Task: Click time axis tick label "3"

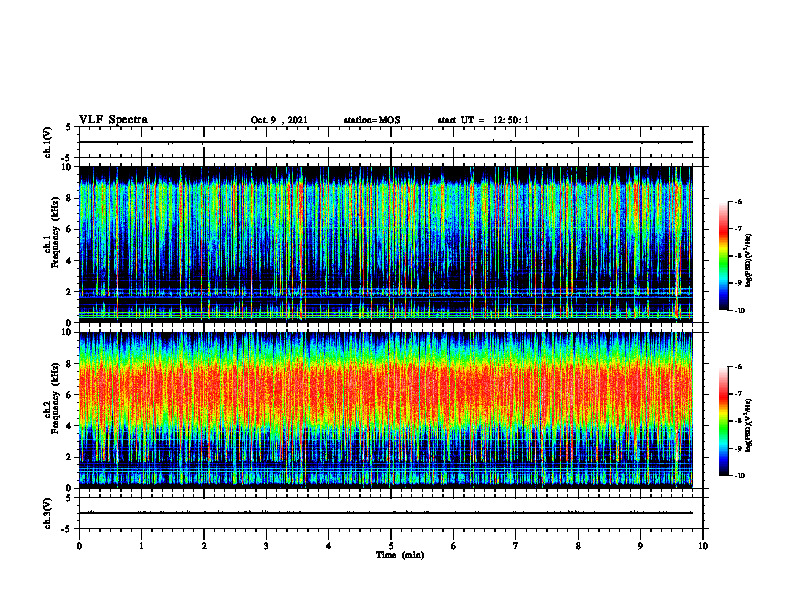Action: [x=266, y=546]
